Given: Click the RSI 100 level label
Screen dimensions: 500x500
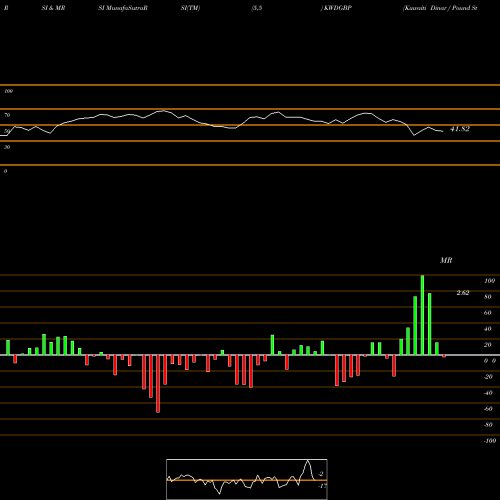Looking at the screenshot, I should (x=8, y=91).
